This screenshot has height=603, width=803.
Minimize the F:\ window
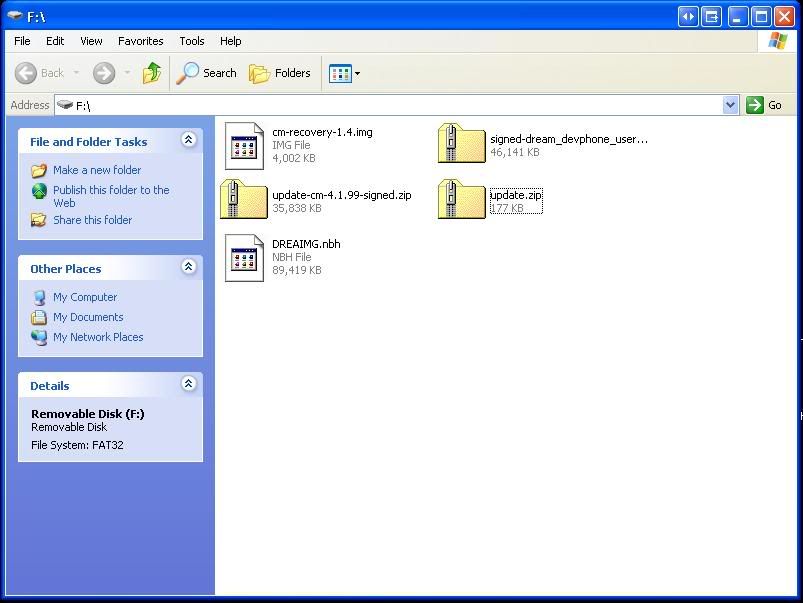737,17
